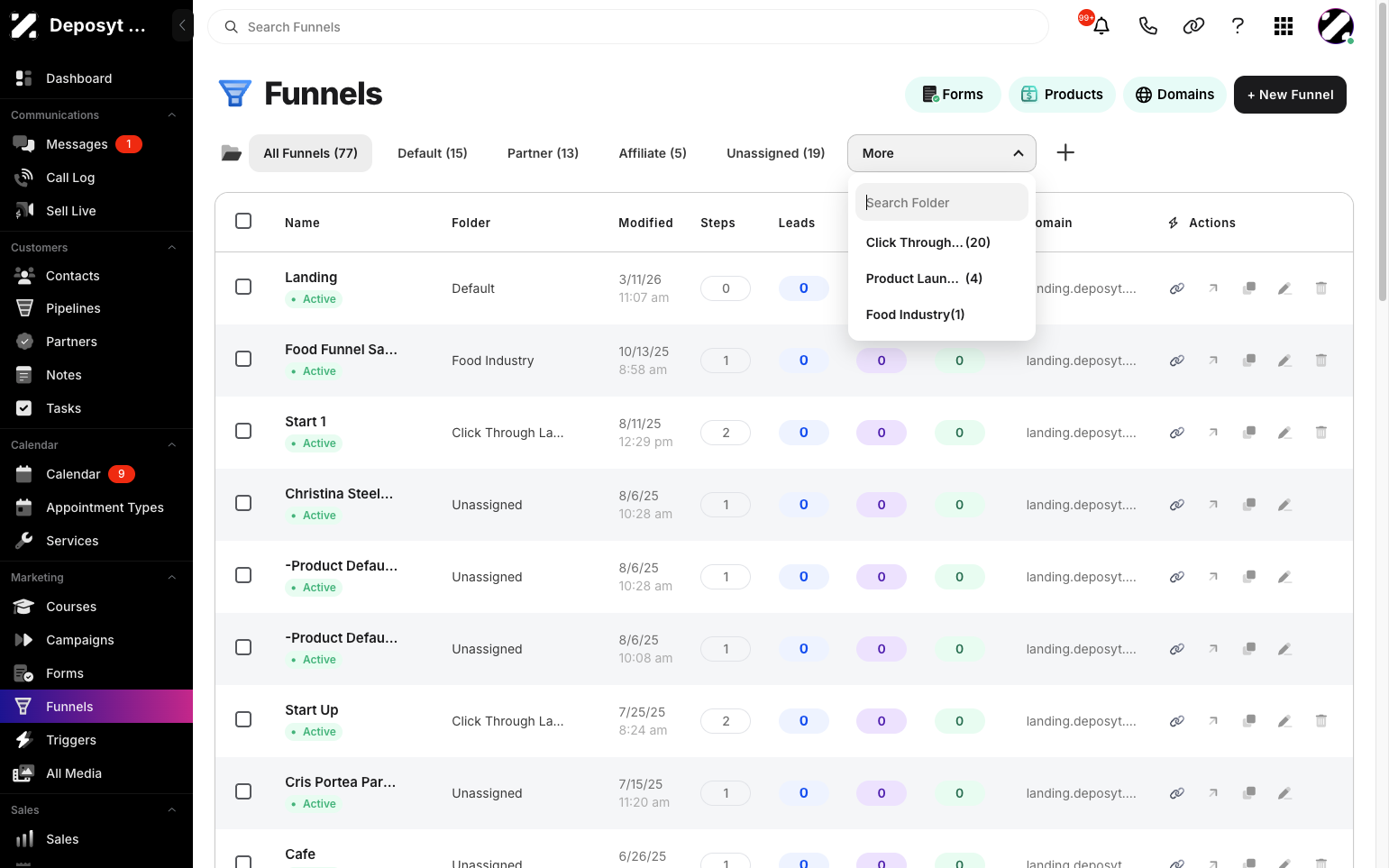Click the Search Folder input field
Viewport: 1389px width, 868px height.
pyautogui.click(x=942, y=203)
